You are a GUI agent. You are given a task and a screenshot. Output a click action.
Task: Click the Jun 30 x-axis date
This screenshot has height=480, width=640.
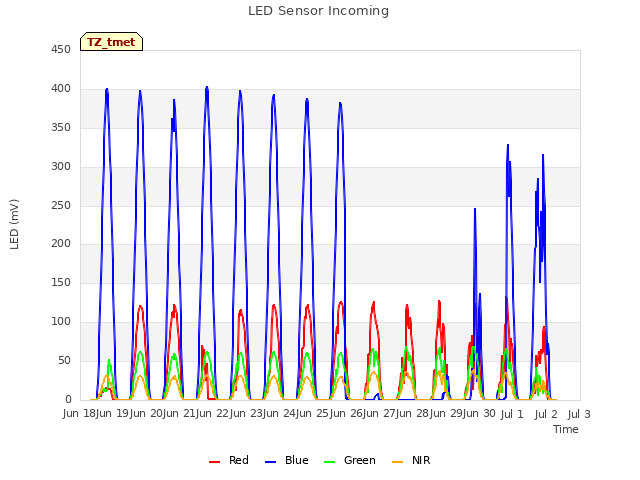tap(480, 414)
